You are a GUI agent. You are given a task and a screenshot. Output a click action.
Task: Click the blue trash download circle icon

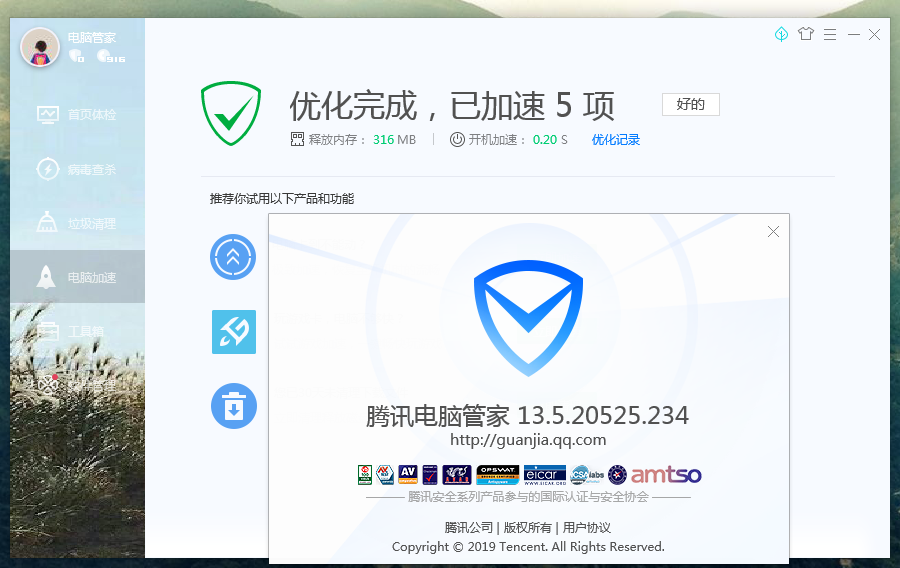[x=234, y=406]
